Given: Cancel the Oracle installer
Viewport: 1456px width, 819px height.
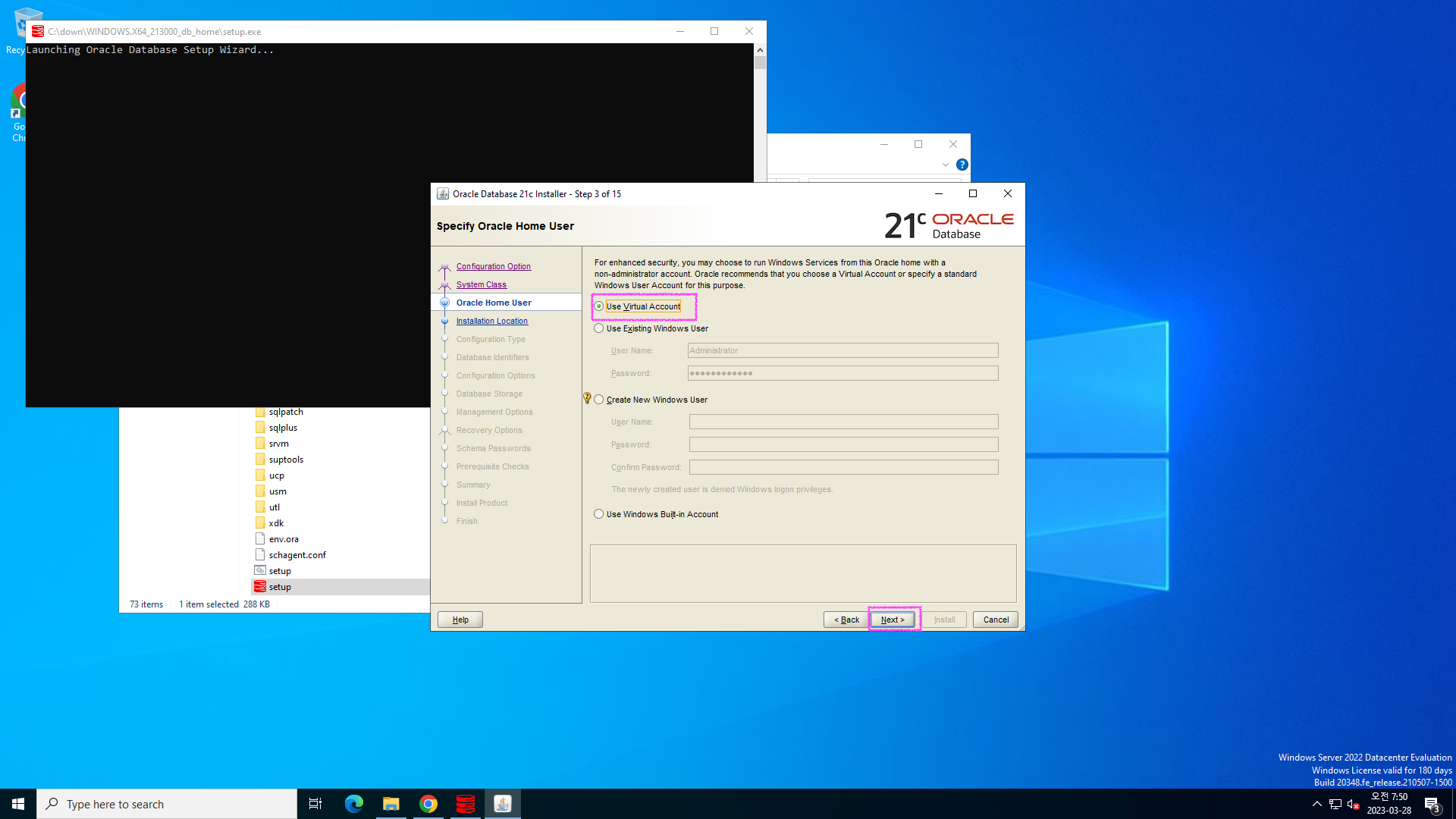Looking at the screenshot, I should click(x=996, y=620).
